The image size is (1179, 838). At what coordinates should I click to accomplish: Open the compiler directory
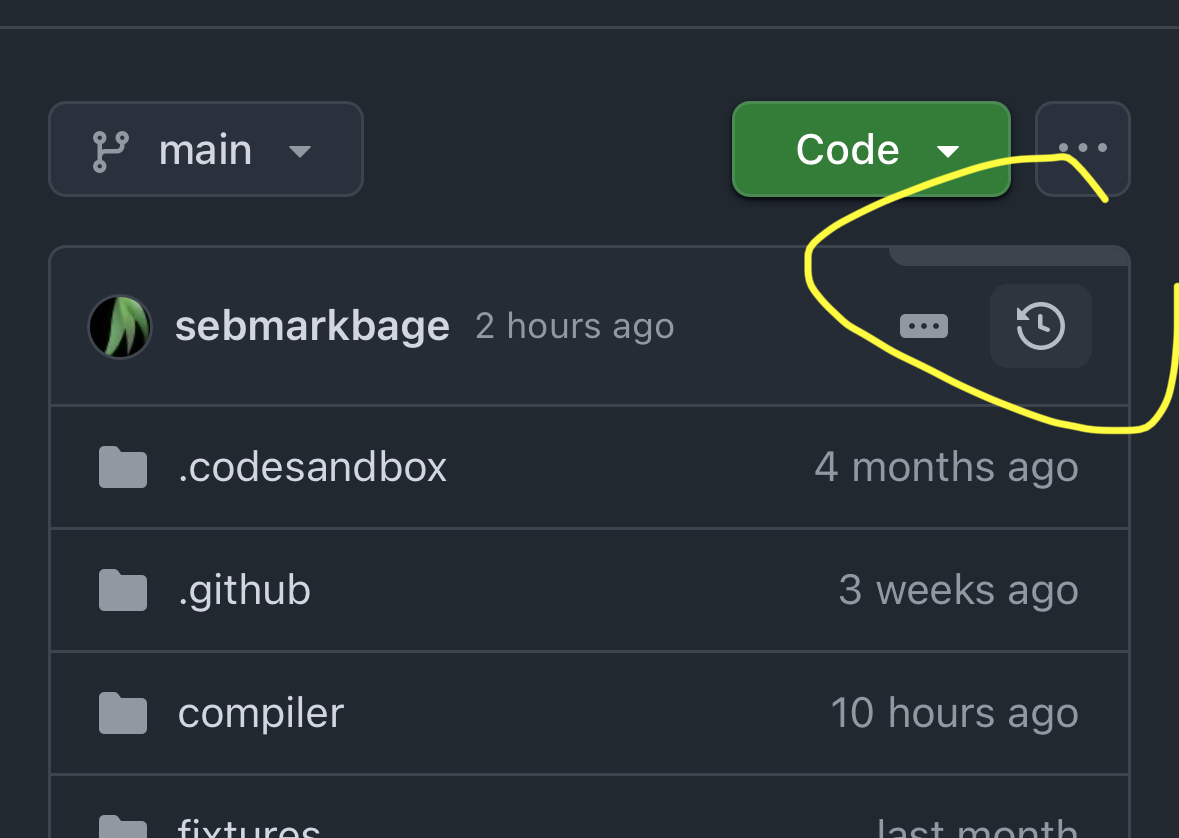[x=261, y=713]
